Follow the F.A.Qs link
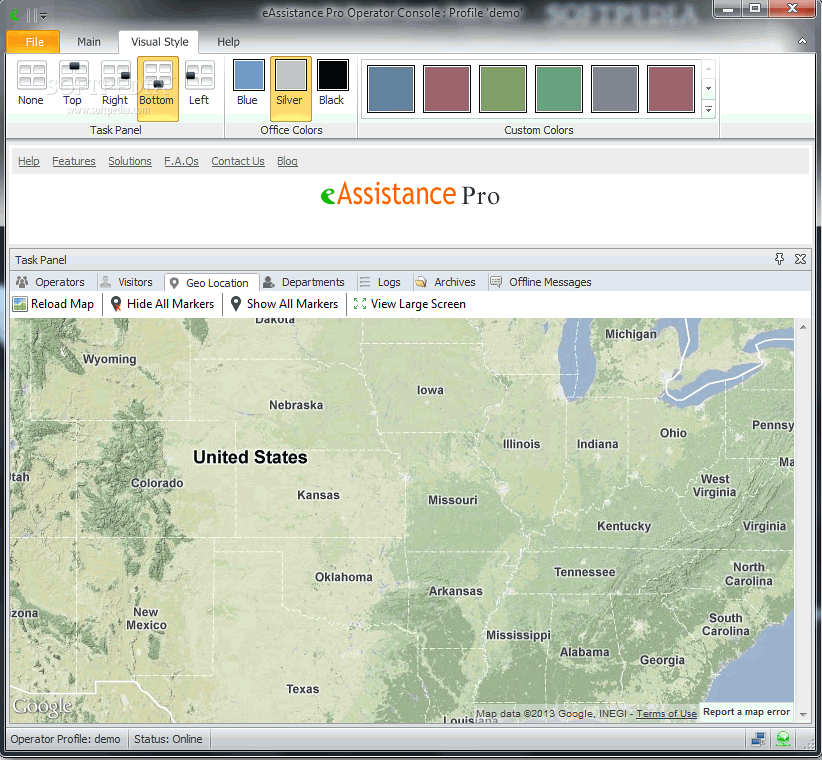 pos(181,161)
